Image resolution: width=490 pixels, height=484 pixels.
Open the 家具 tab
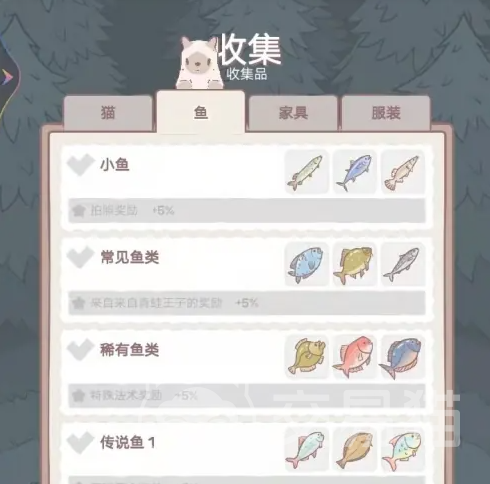click(x=293, y=113)
